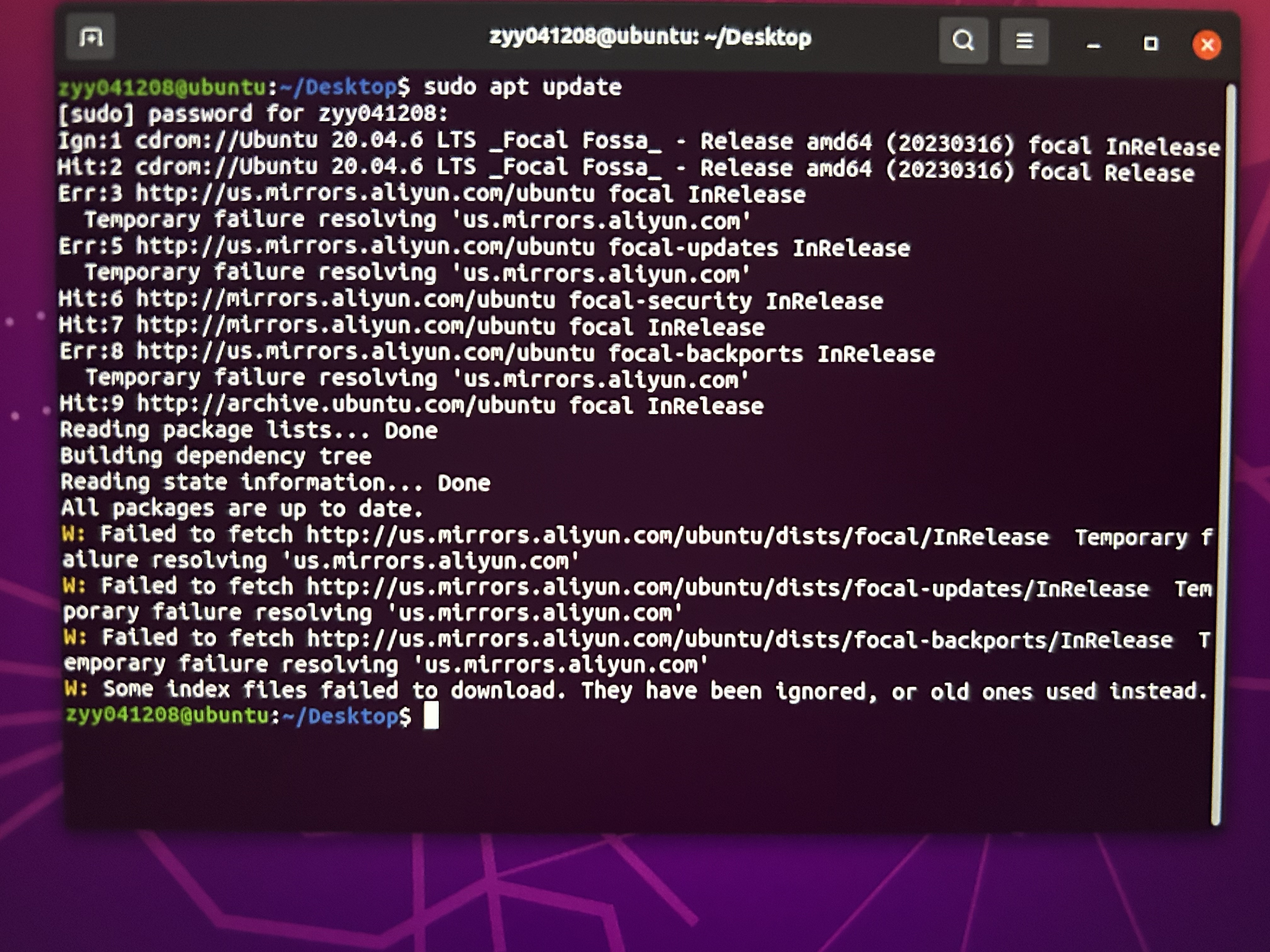Click the block cursor at the last prompt

[x=431, y=715]
